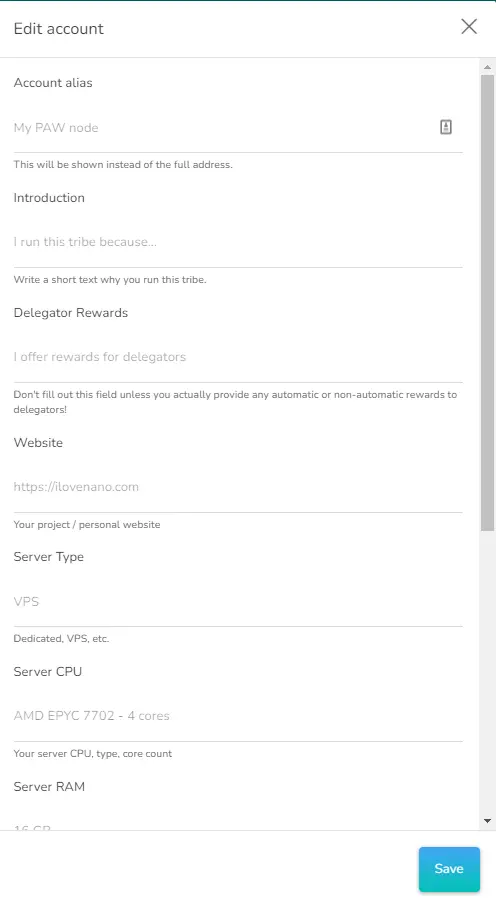Save the account changes
This screenshot has width=496, height=901.
pyautogui.click(x=449, y=868)
